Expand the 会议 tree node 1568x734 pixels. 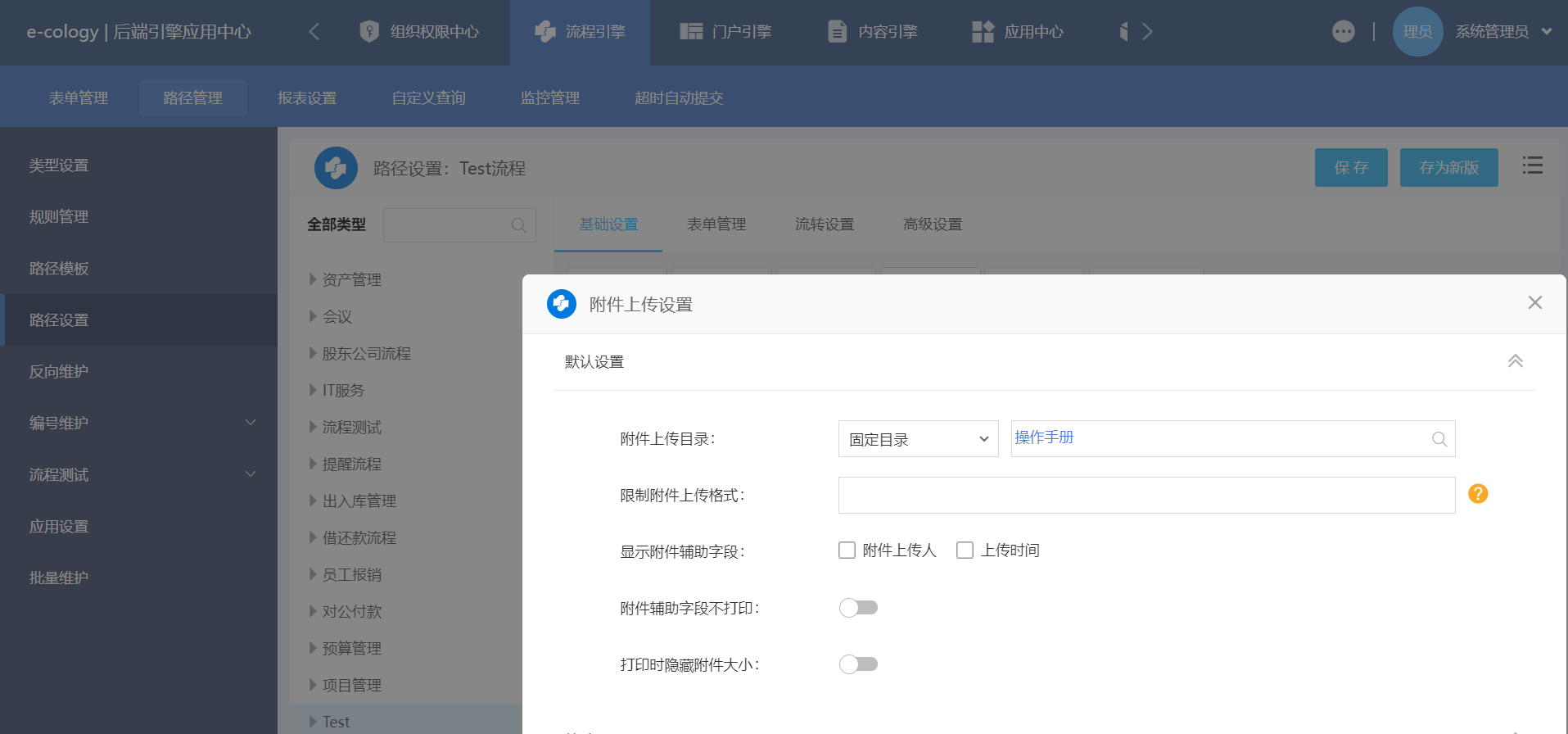[313, 316]
